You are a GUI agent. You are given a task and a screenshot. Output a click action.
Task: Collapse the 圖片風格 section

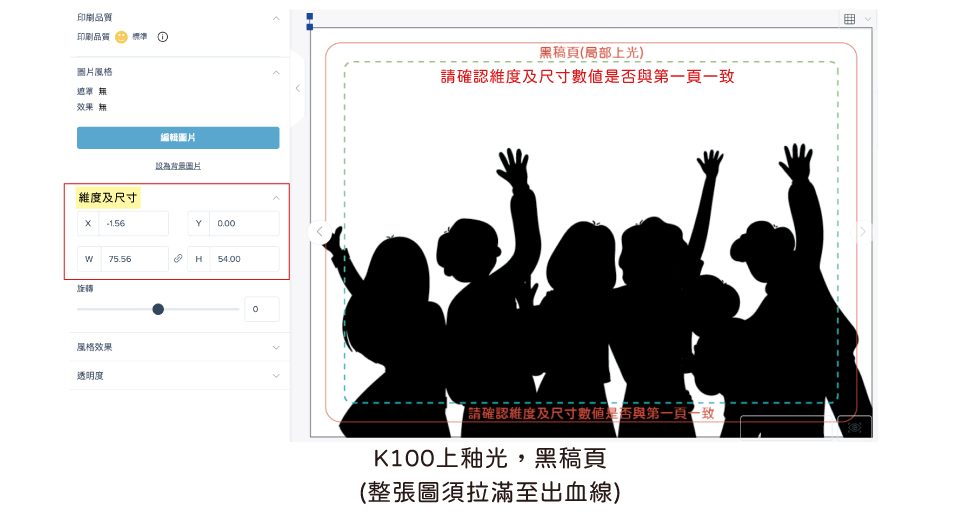click(x=276, y=72)
